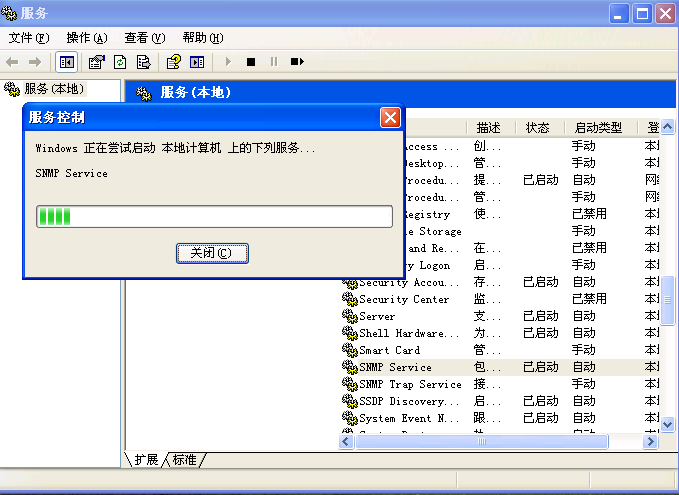Open the 帮助(H) menu
Image resolution: width=679 pixels, height=495 pixels.
[203, 38]
